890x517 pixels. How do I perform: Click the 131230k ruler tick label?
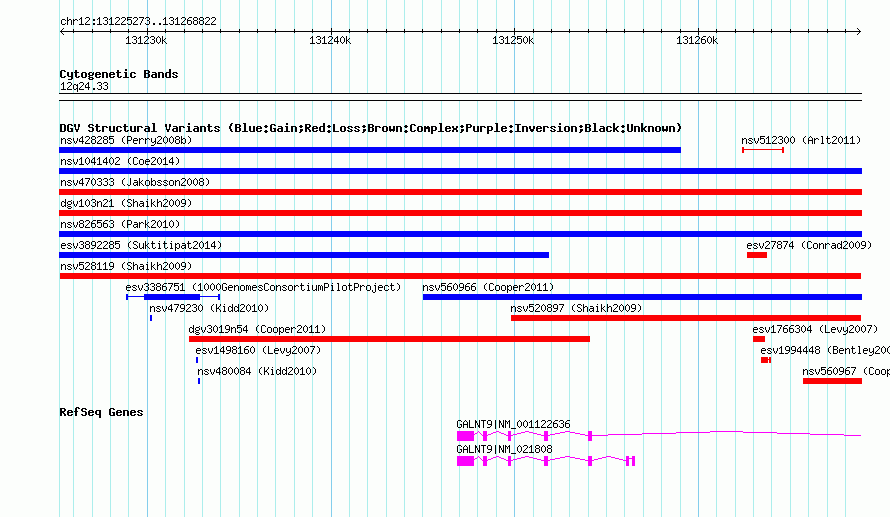[x=146, y=40]
